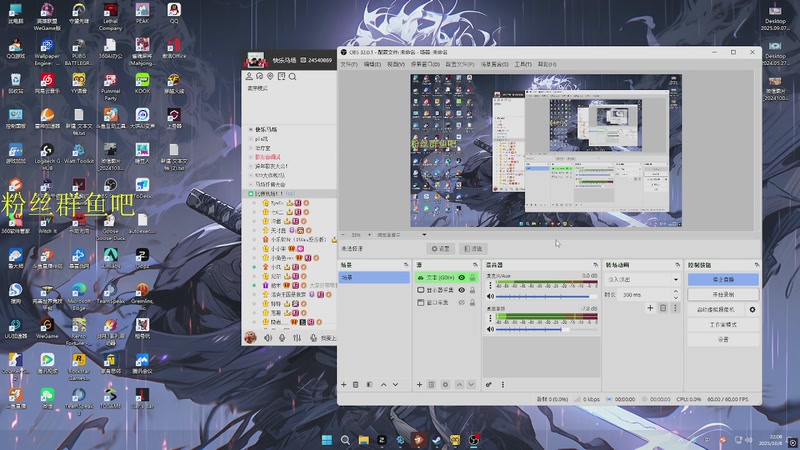The height and width of the screenshot is (450, 800).
Task: Open the preview scaling dropdown below the preview
Action: coord(402,235)
